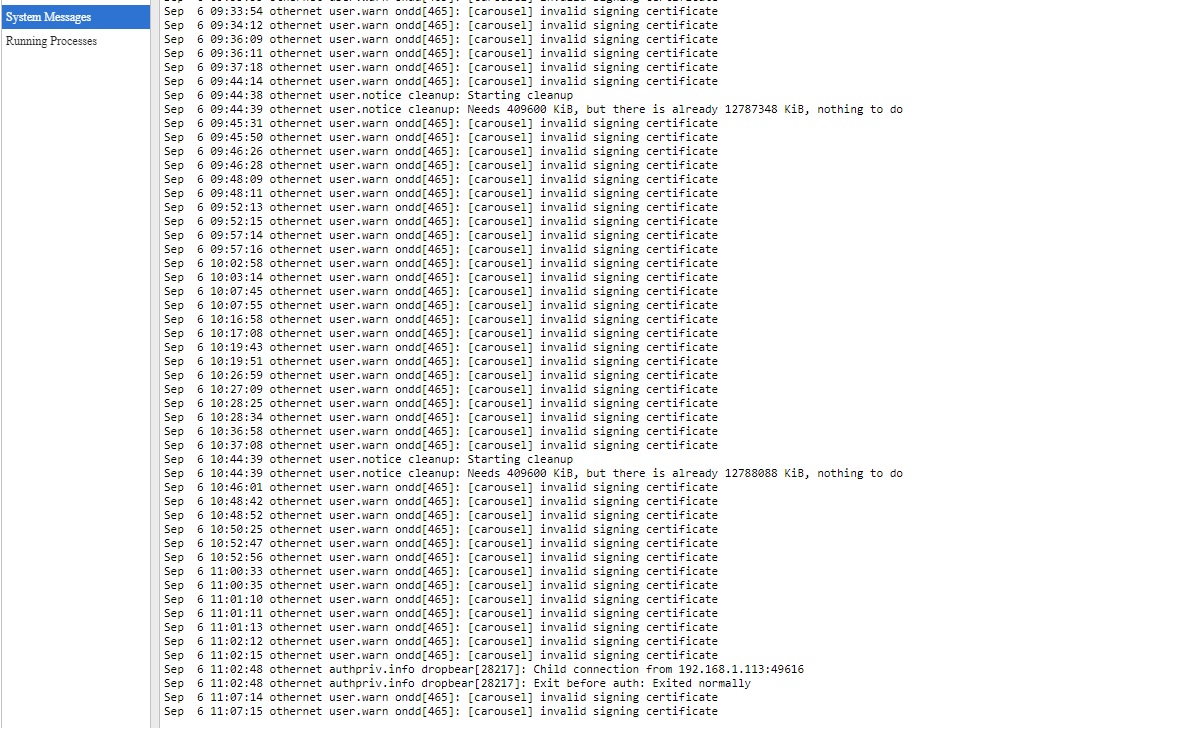
Task: Select the 11:07:15 final log line
Action: pos(441,712)
